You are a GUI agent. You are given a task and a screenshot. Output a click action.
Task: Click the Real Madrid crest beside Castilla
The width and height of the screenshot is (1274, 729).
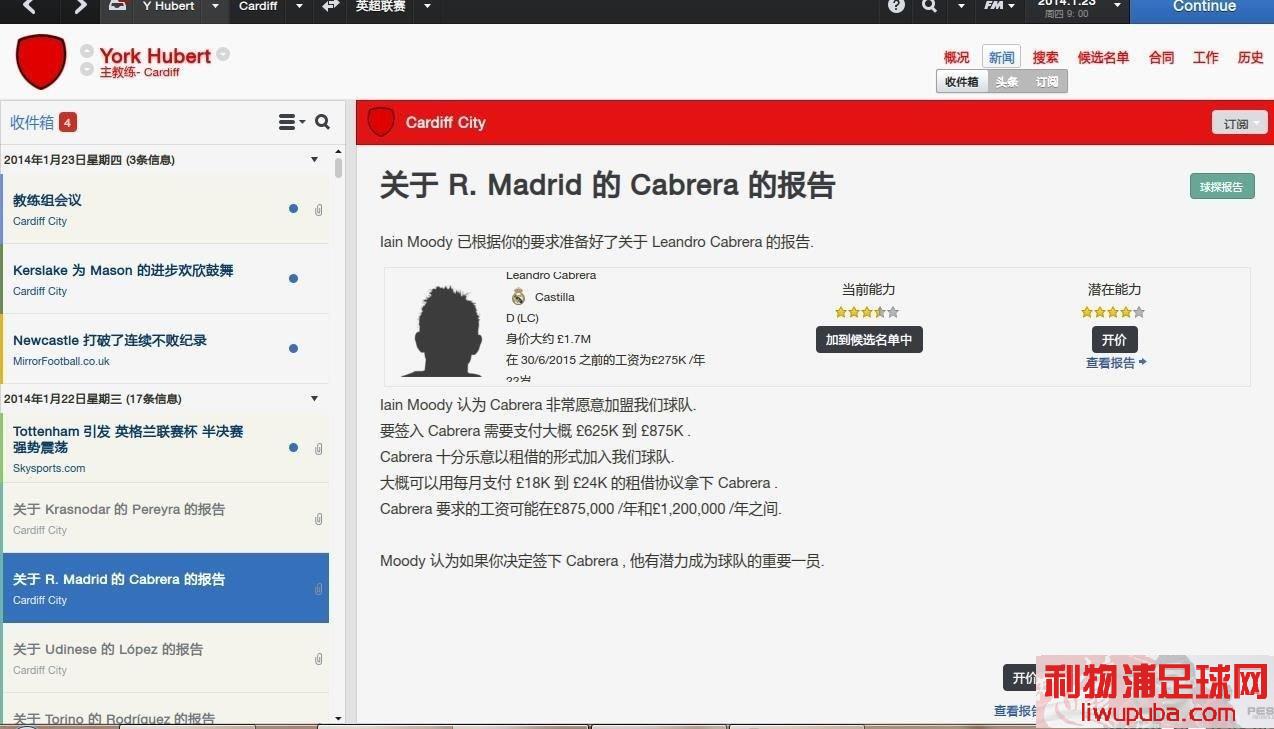(518, 297)
